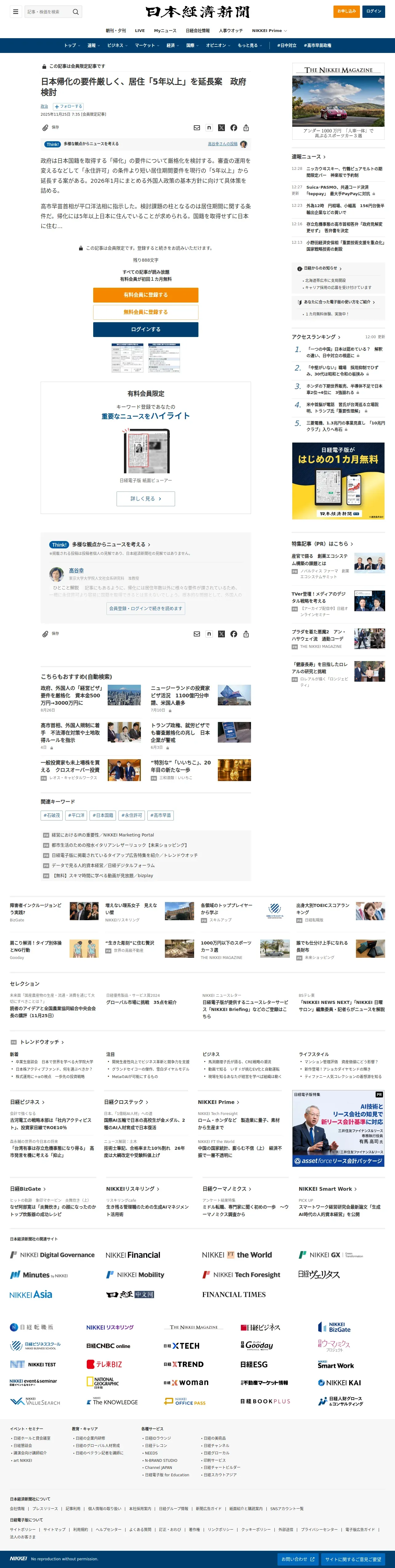The image size is (395, 1568).
Task: Click the 日経ヴェリタス logo
Action: [x=319, y=1275]
